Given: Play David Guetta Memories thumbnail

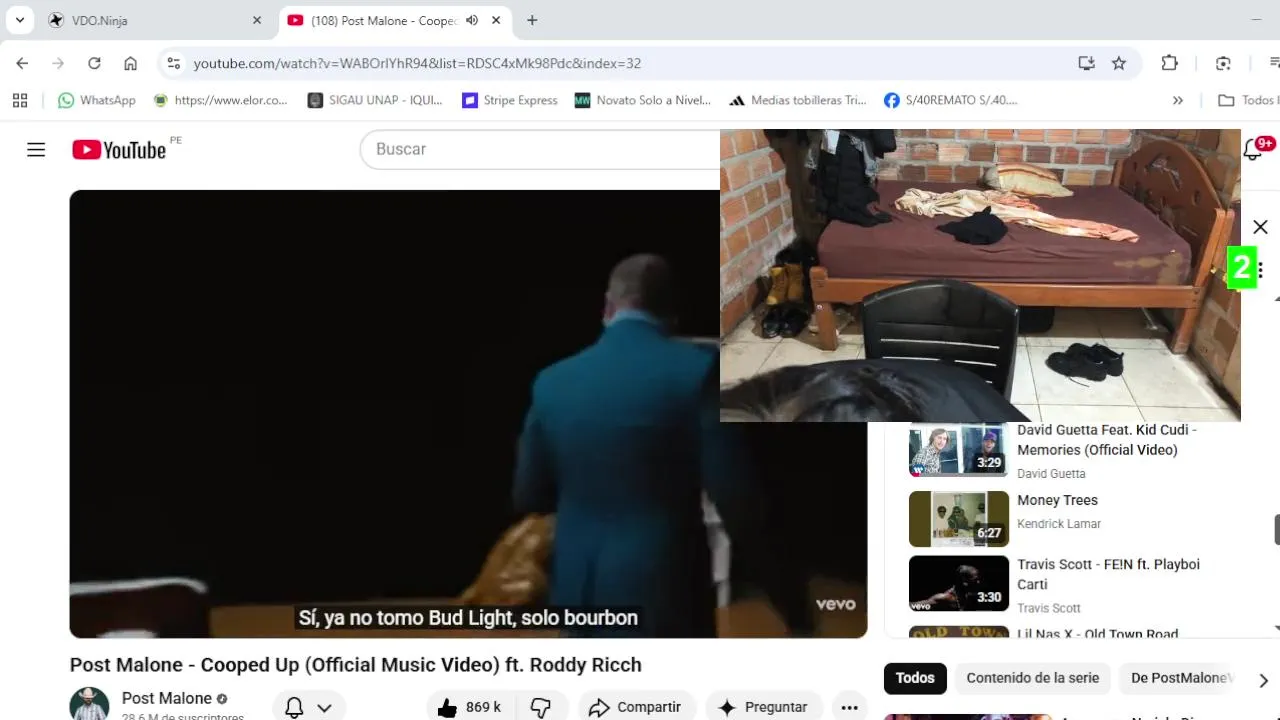Looking at the screenshot, I should [x=958, y=449].
